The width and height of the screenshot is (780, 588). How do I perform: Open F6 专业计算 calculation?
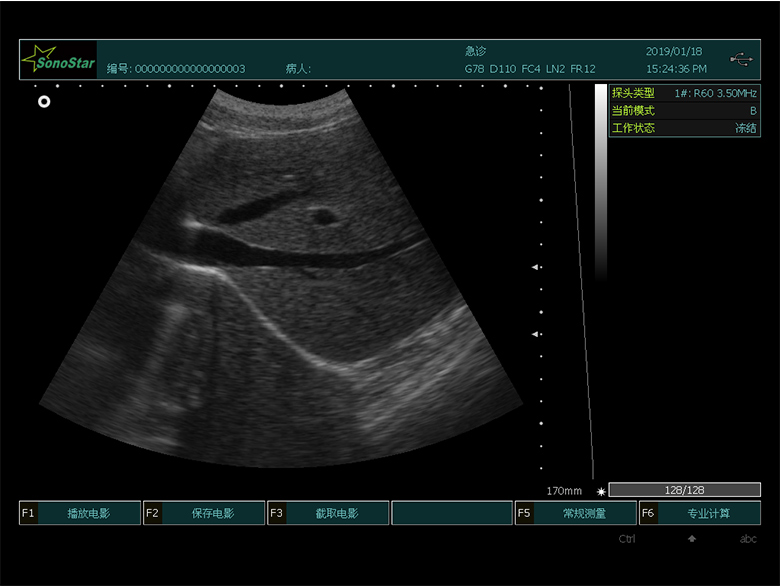point(699,513)
